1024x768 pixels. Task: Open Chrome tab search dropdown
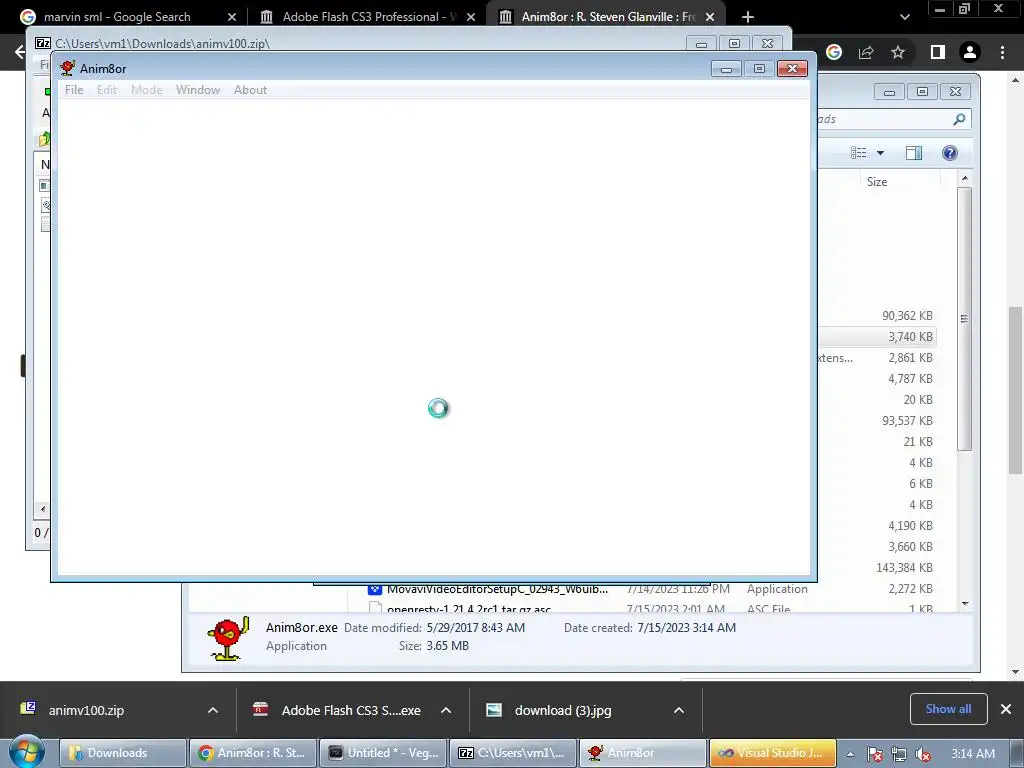pyautogui.click(x=904, y=17)
